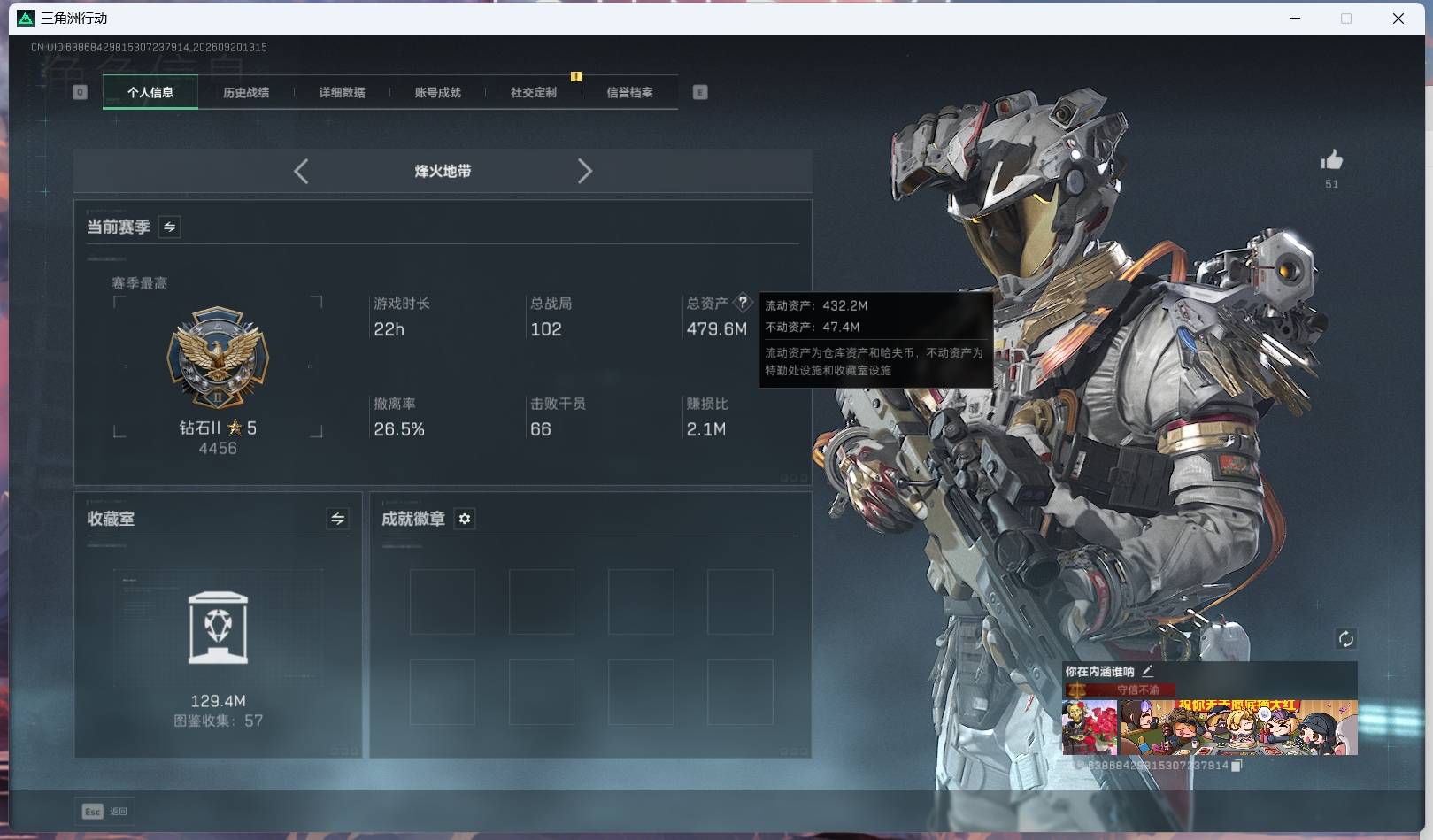Image resolution: width=1433 pixels, height=840 pixels.
Task: Click the 总资产 question mark help icon
Action: tap(743, 303)
